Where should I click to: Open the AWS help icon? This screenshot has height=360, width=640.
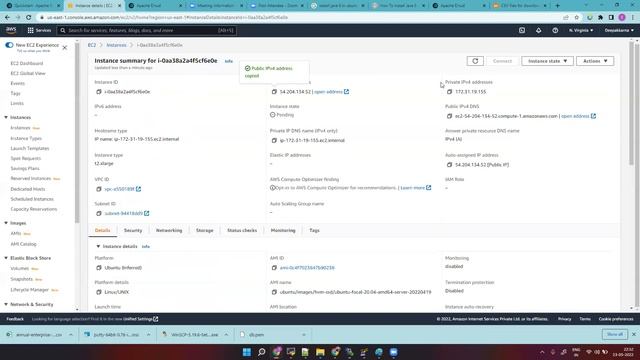point(555,30)
